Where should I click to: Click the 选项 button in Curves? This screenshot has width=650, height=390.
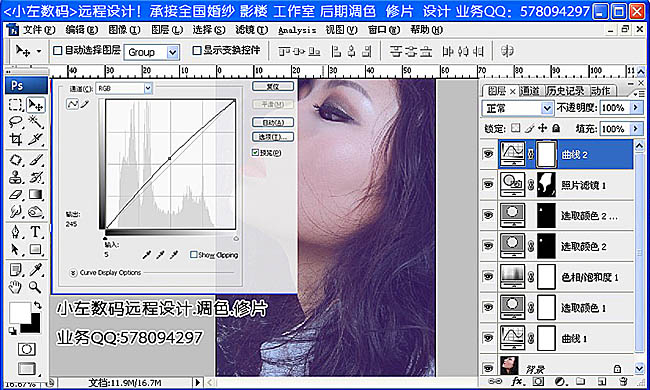click(273, 137)
